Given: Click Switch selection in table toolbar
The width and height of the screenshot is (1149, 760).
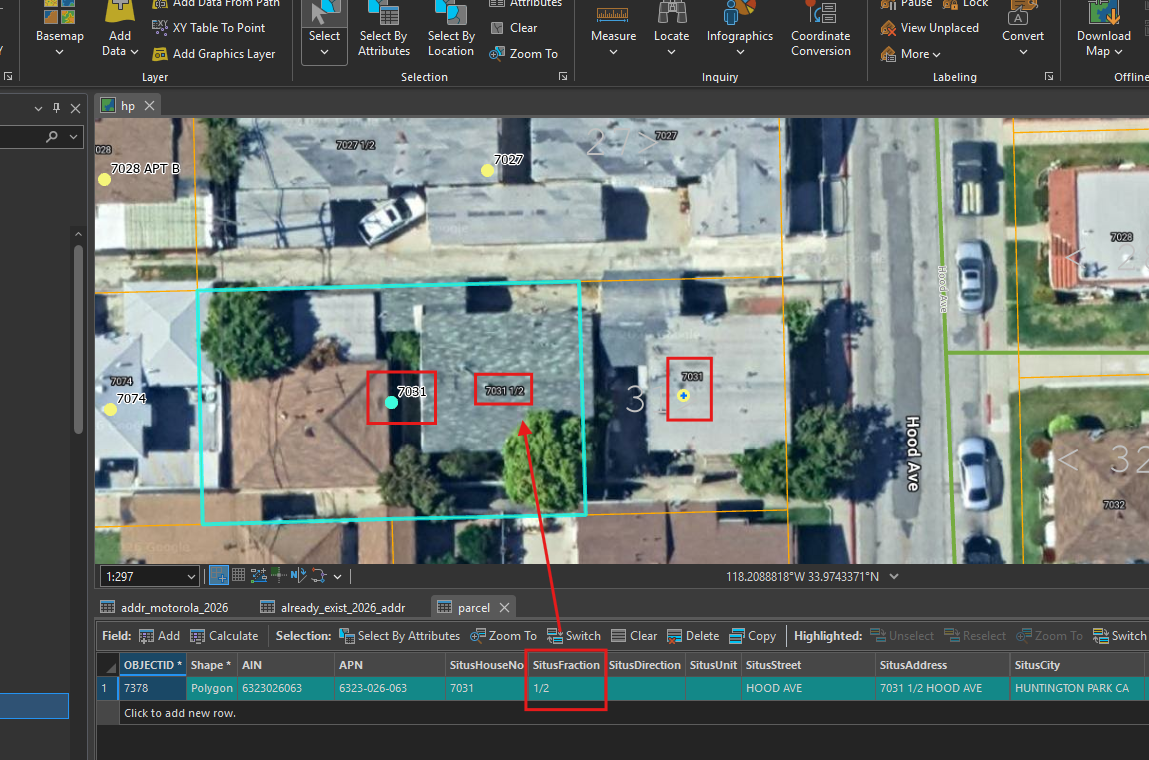Looking at the screenshot, I should [574, 636].
